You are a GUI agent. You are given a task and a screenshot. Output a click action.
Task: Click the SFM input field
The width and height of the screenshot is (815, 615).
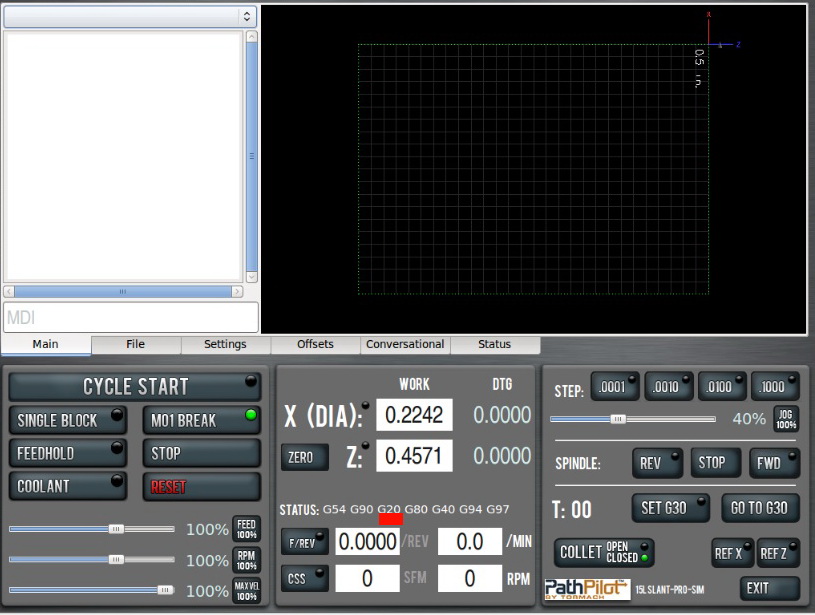coord(367,578)
